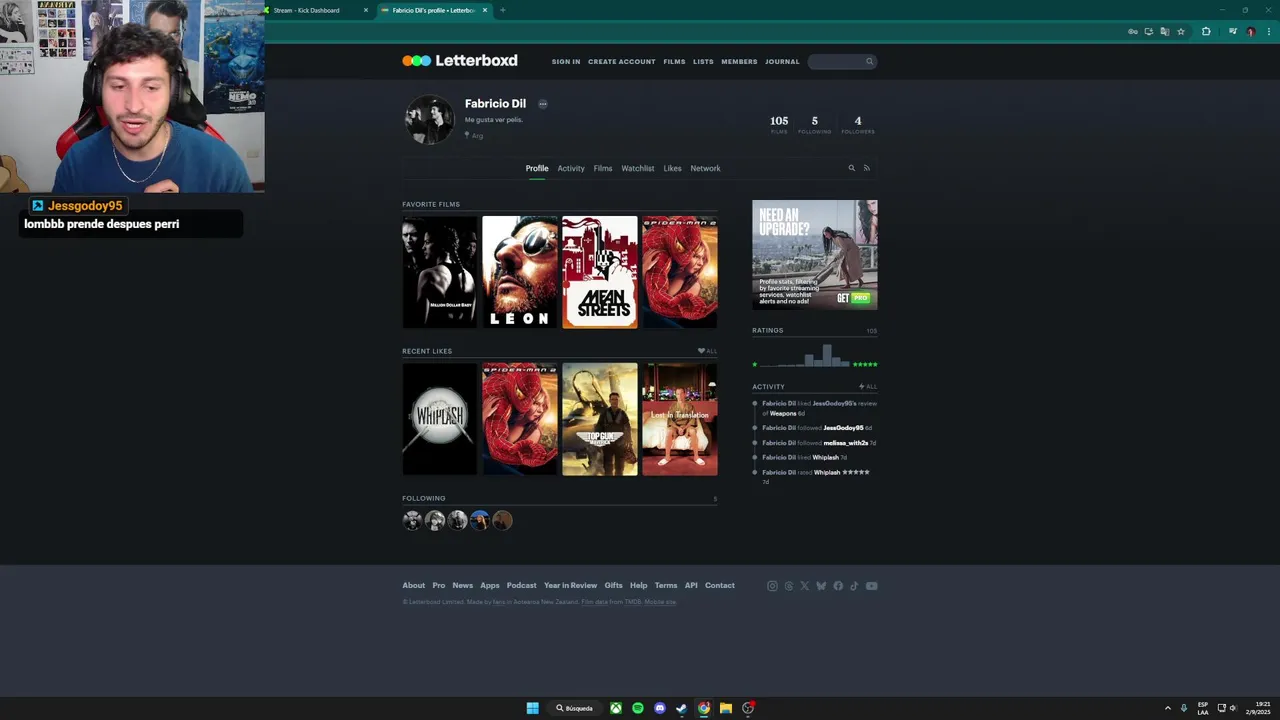Select the Profile tab
The image size is (1280, 720).
[x=537, y=168]
